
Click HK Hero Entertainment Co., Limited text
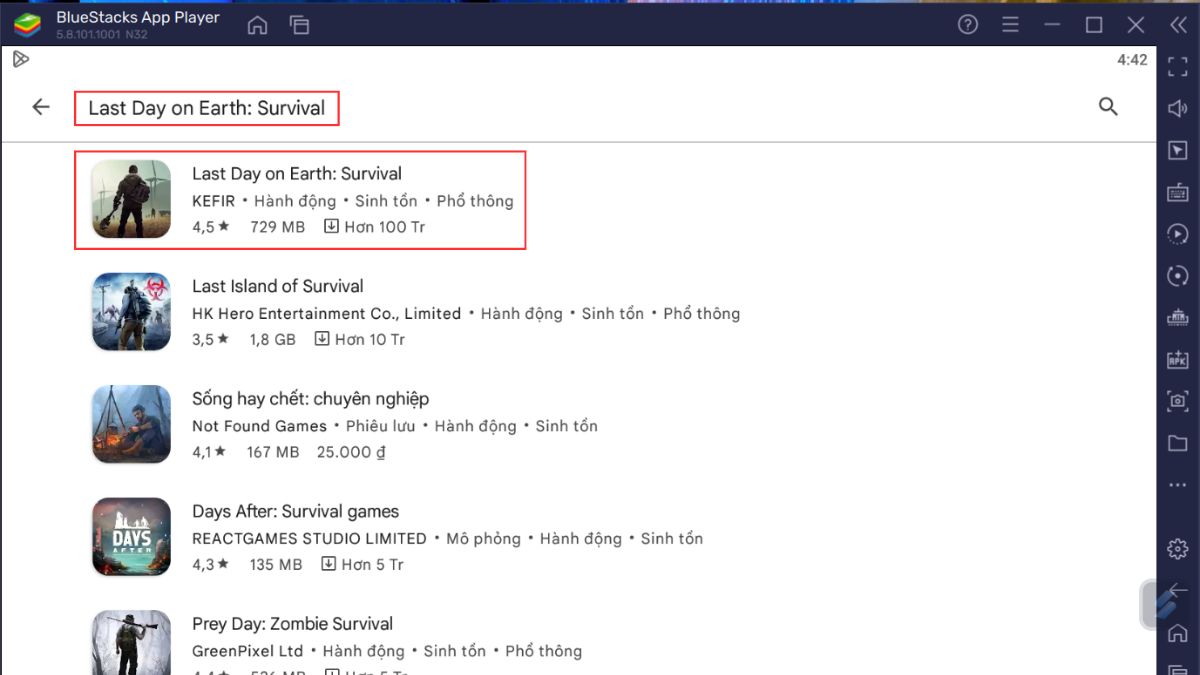327,314
